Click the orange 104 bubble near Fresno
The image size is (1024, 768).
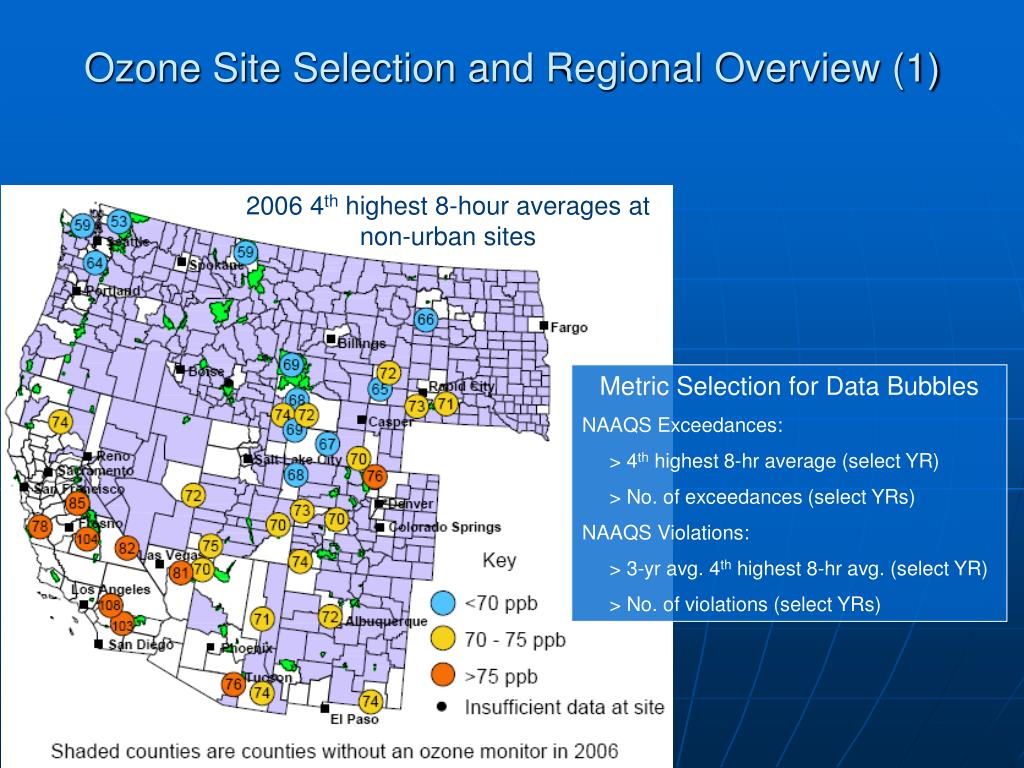tap(87, 539)
